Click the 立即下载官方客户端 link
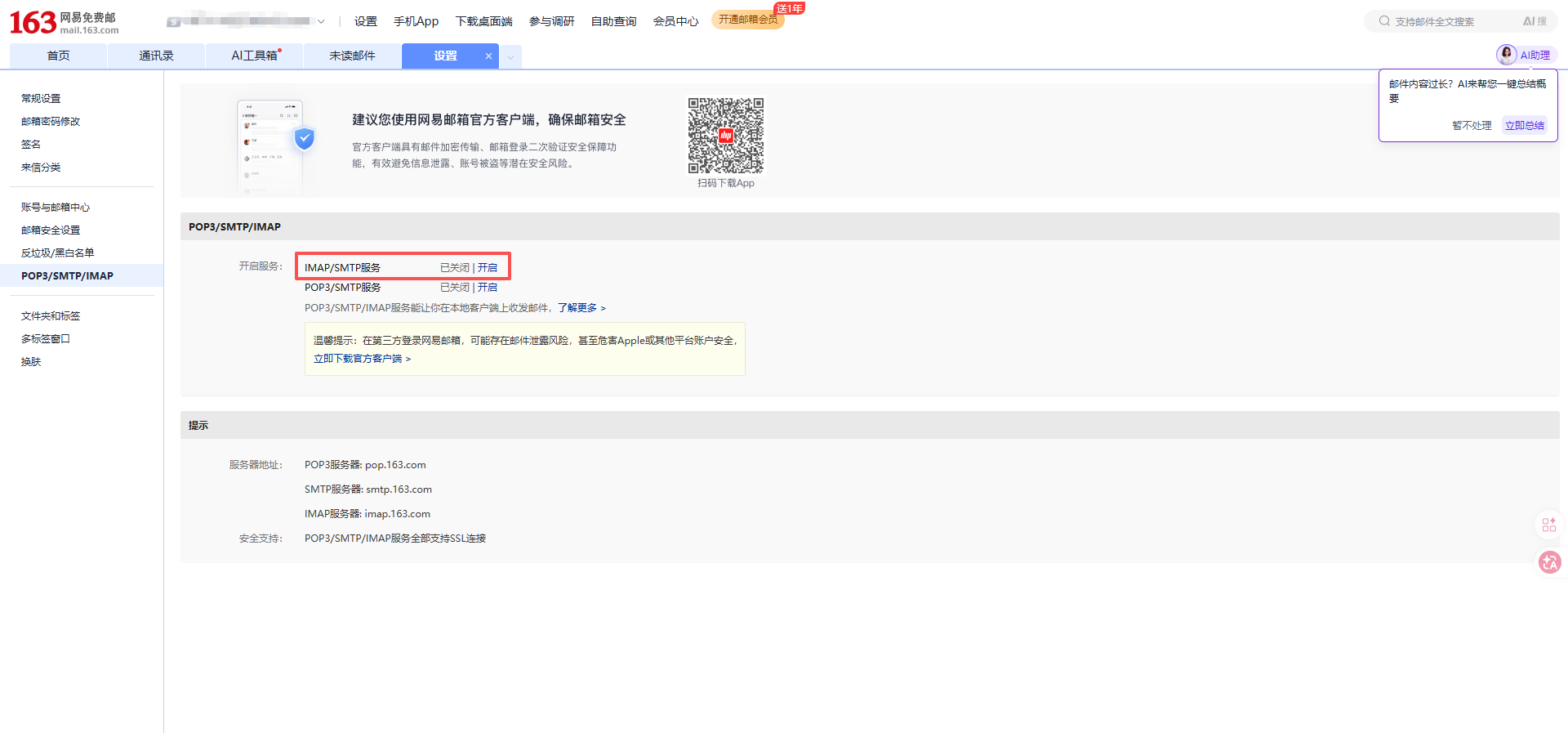Screen dimensions: 1568x733 pos(362,358)
